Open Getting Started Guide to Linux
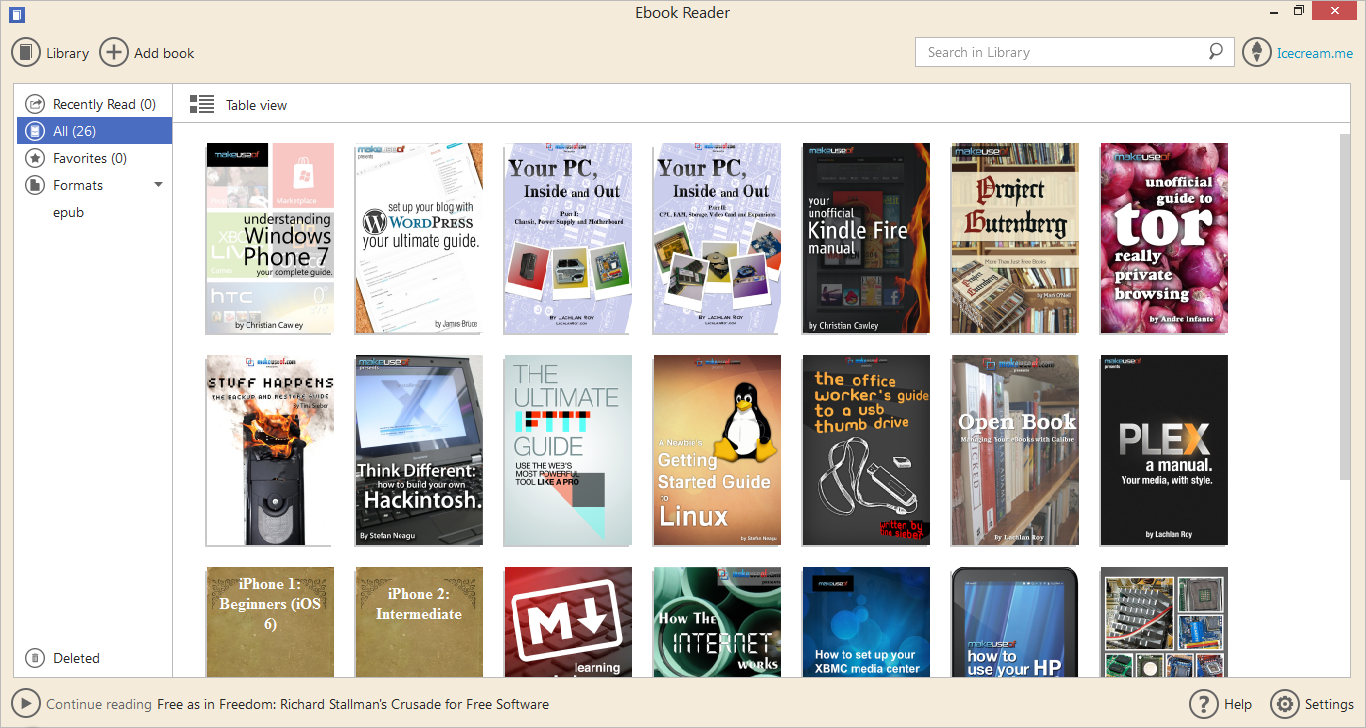1366x728 pixels. click(x=717, y=450)
